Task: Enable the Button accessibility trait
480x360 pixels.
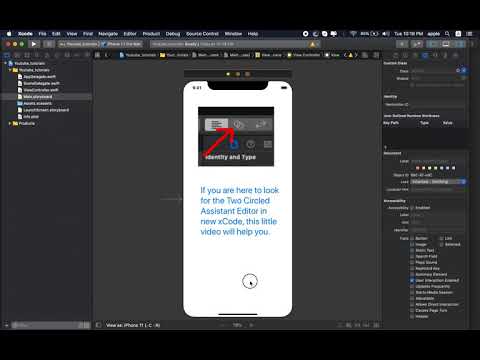Action: 412,238
